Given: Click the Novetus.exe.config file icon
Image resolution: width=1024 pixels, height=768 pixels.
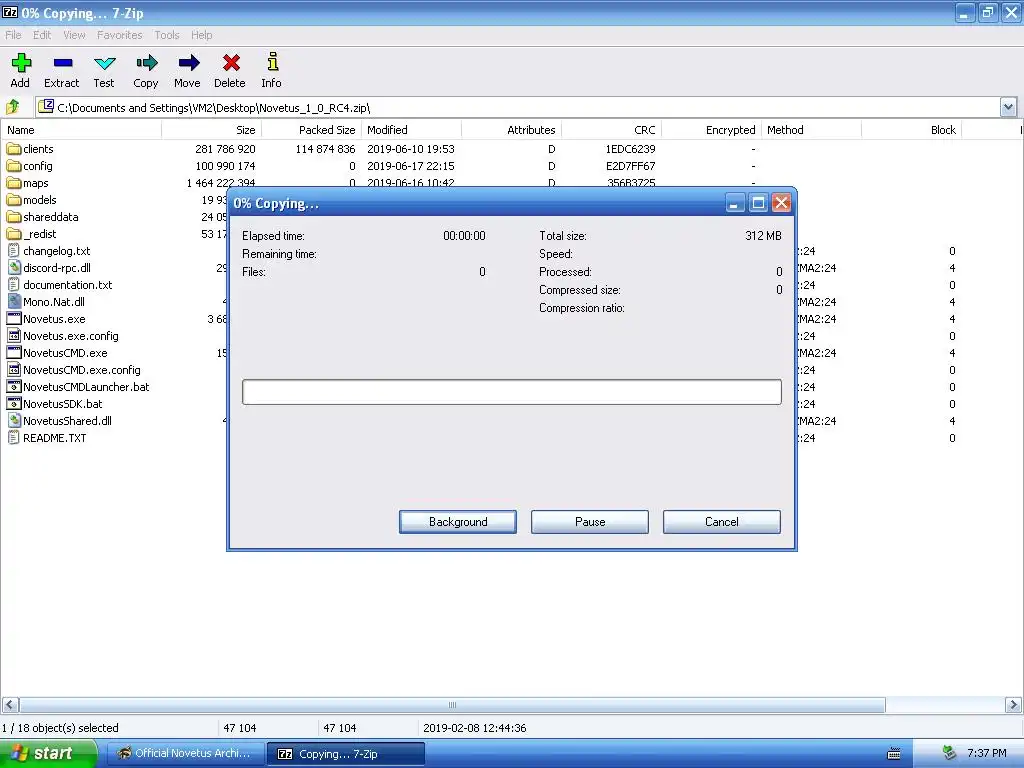Looking at the screenshot, I should [x=14, y=336].
